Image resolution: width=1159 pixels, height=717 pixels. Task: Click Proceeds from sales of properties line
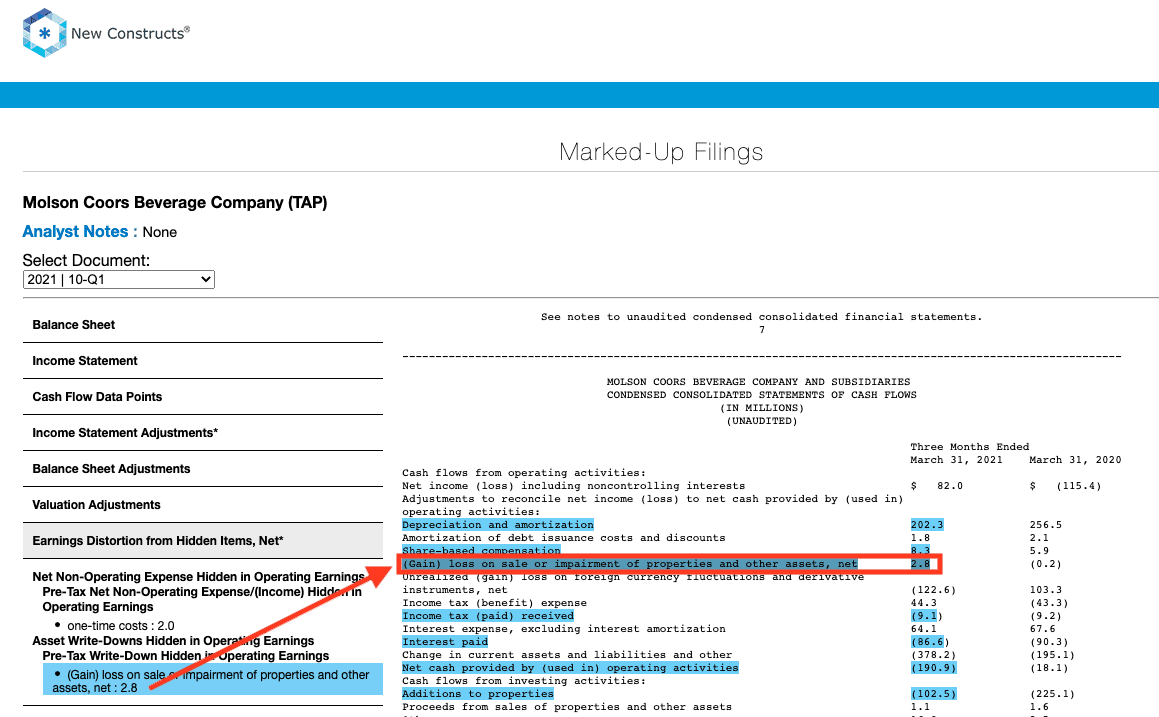pos(567,707)
